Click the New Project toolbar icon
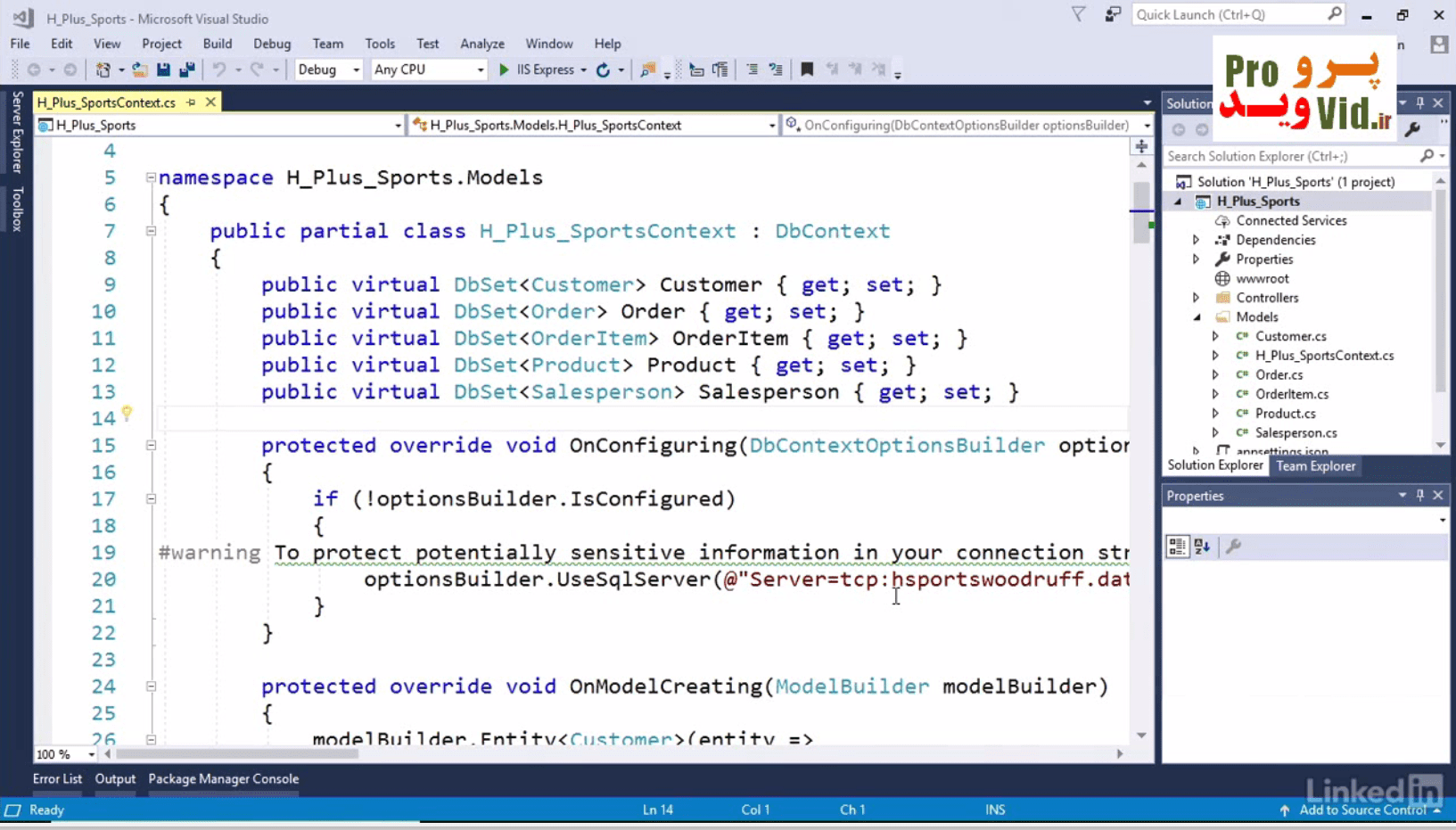The image size is (1456, 830). [x=103, y=70]
